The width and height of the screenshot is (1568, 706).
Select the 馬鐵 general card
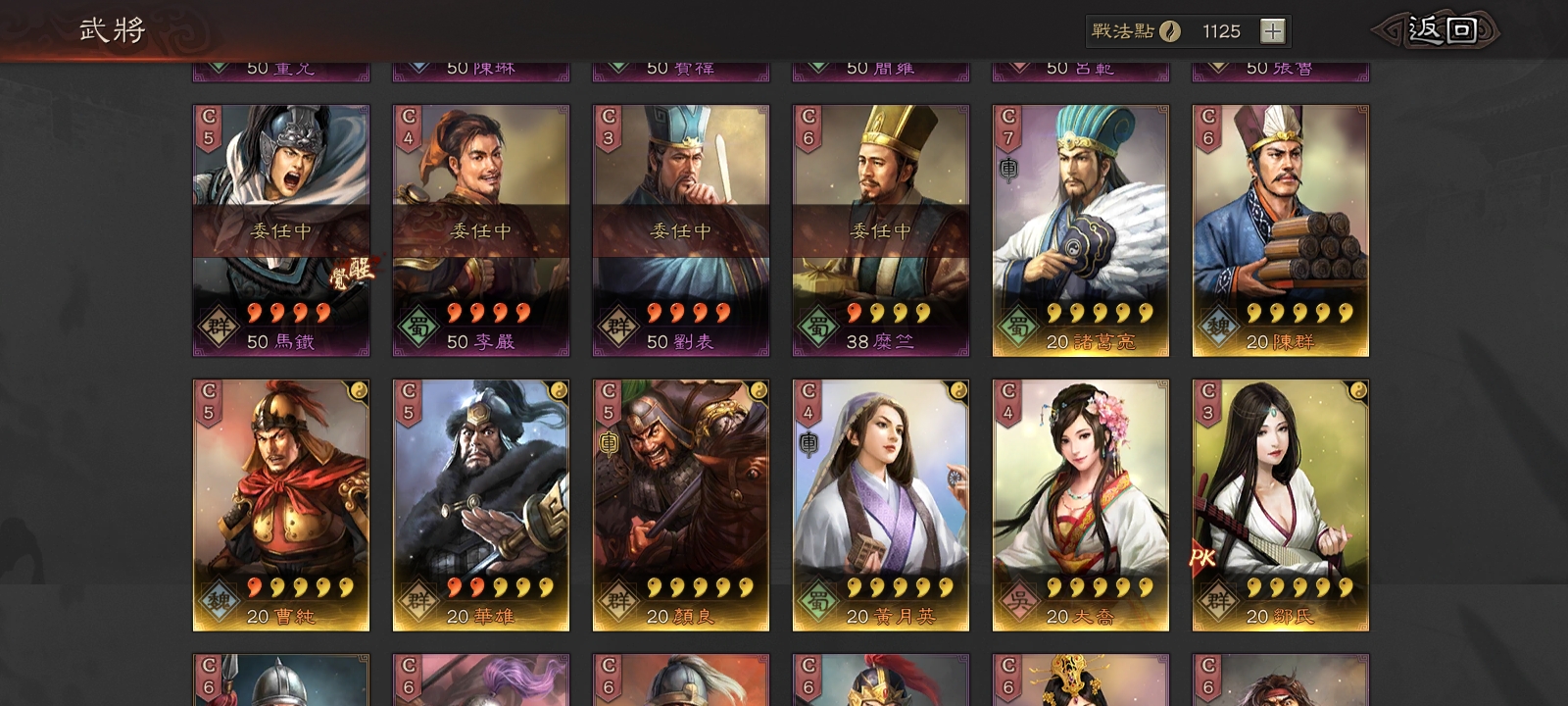coord(281,230)
